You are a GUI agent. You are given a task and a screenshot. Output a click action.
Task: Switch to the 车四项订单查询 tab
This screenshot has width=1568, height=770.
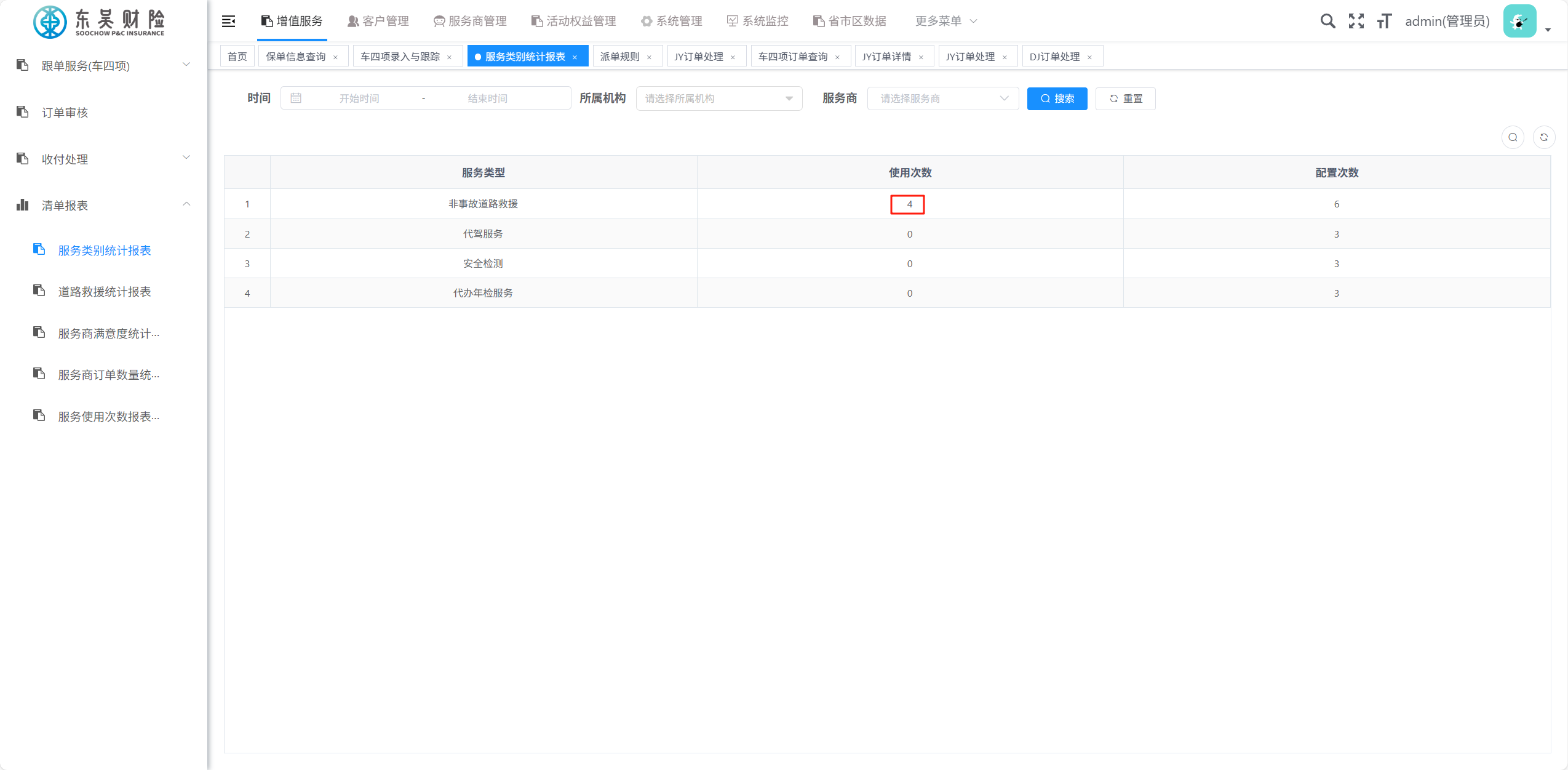(792, 57)
